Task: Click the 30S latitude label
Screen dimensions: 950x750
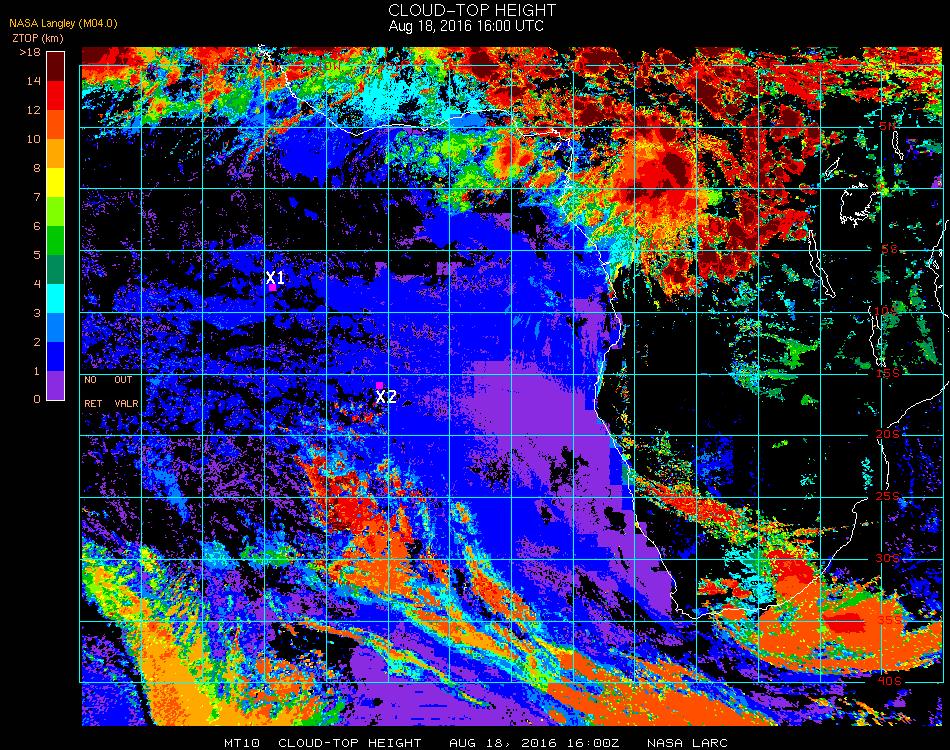Action: (x=888, y=558)
